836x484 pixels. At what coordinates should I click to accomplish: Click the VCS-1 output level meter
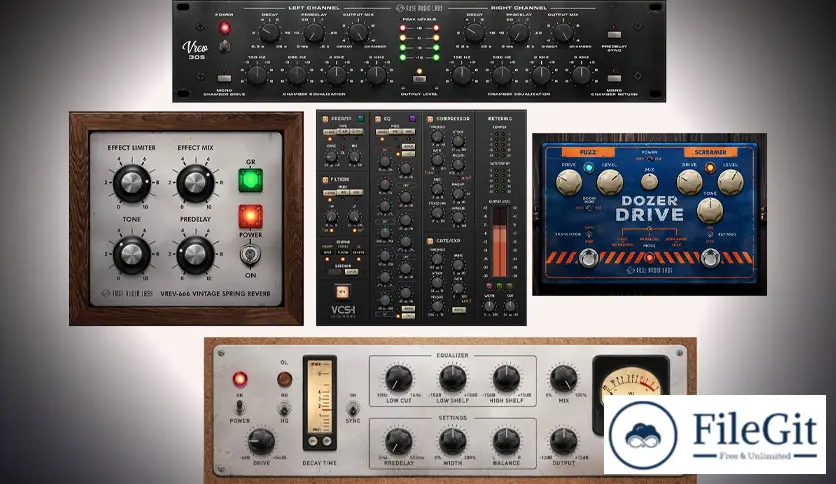500,242
